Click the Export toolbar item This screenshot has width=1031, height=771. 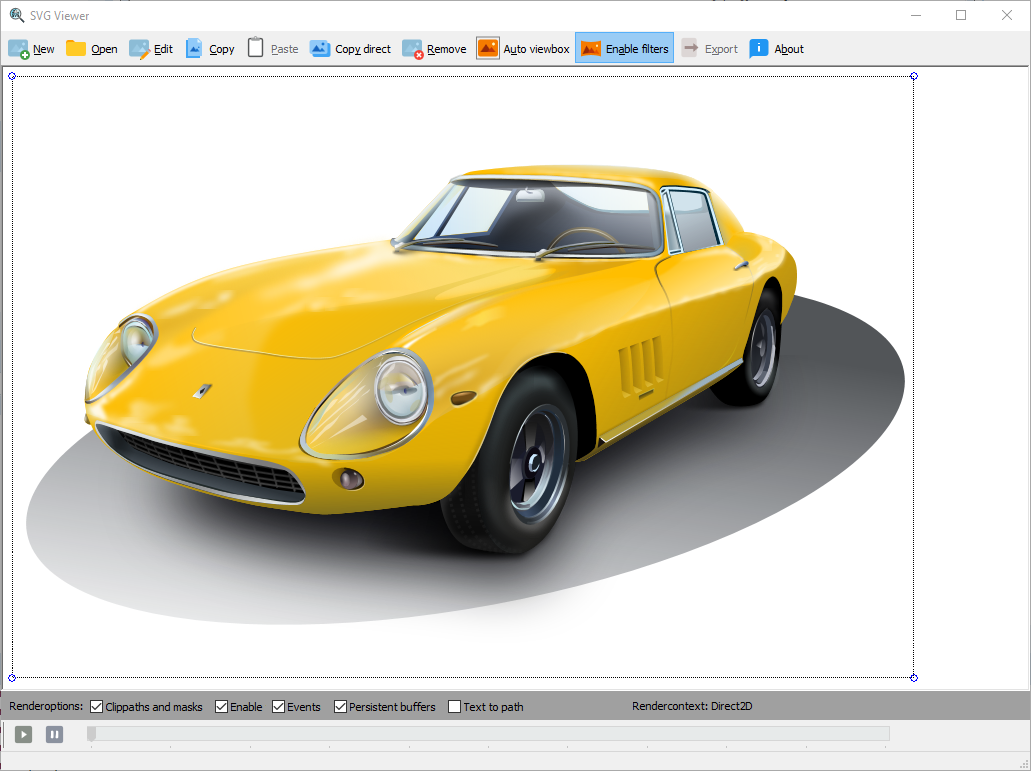(709, 49)
